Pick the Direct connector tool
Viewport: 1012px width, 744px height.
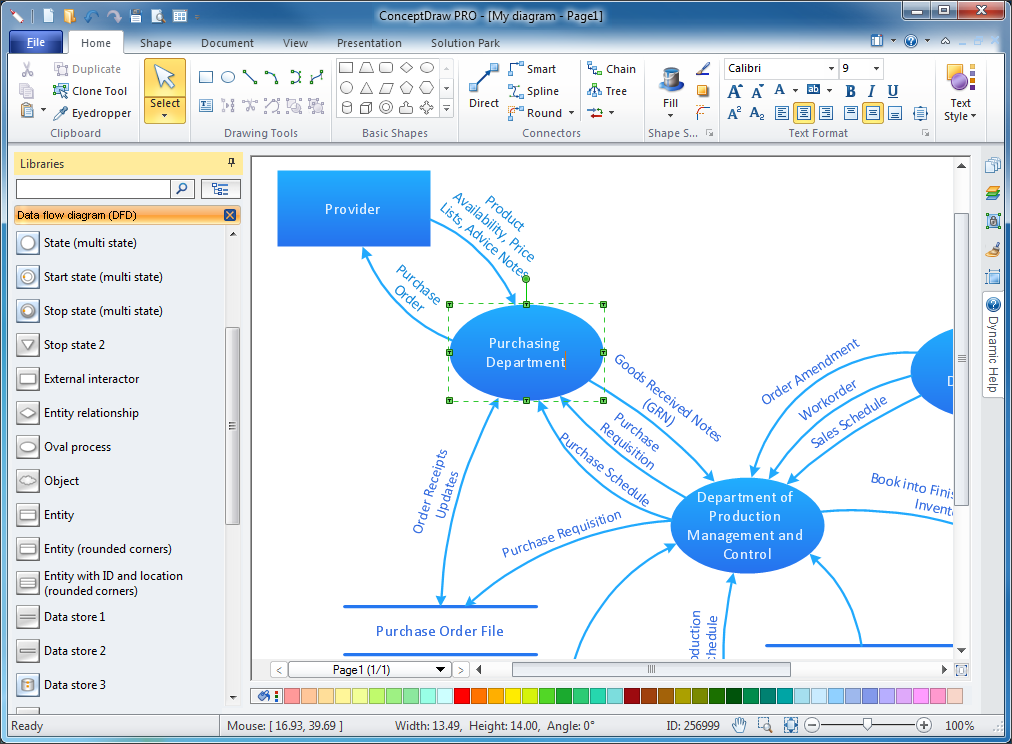tap(484, 86)
